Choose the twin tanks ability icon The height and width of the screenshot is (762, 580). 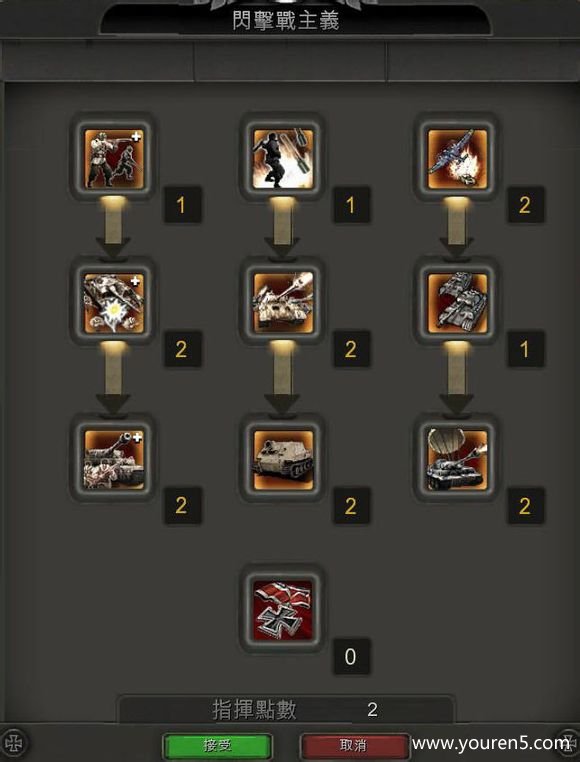click(457, 302)
